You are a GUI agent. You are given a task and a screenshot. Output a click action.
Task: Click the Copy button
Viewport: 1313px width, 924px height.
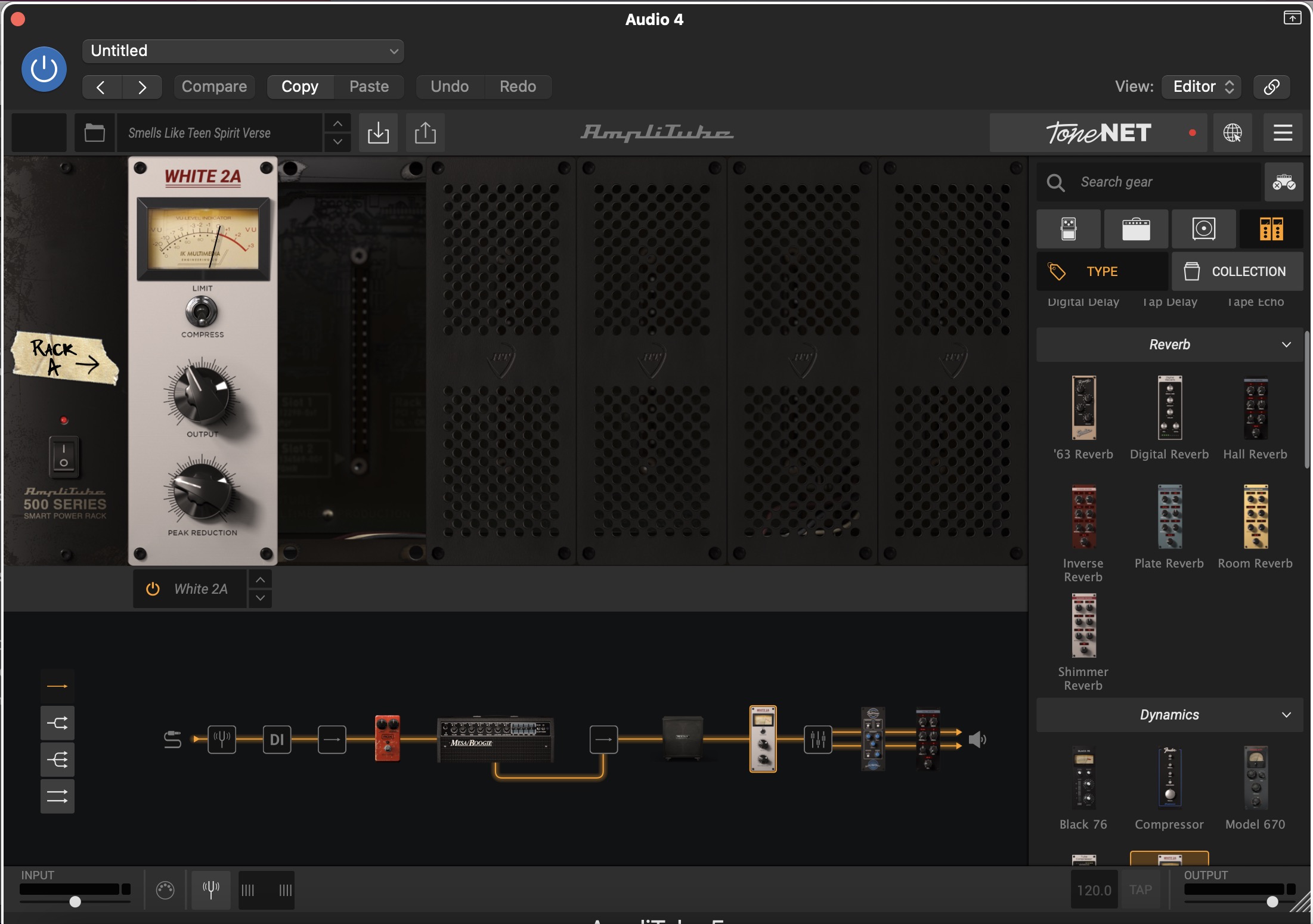click(300, 87)
